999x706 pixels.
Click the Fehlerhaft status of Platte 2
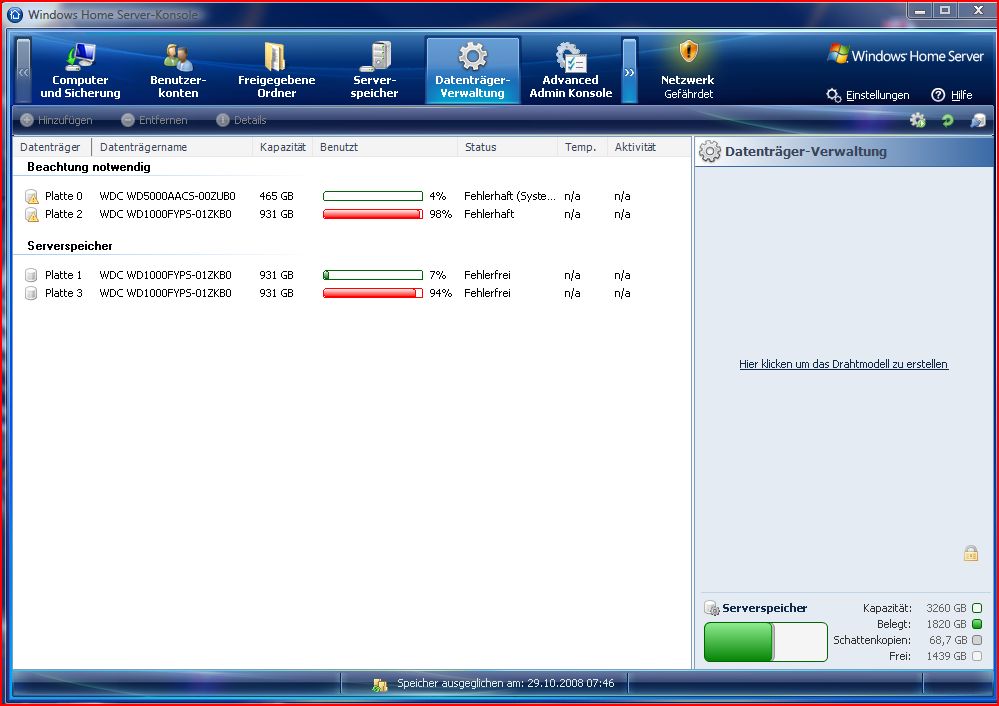click(x=489, y=214)
